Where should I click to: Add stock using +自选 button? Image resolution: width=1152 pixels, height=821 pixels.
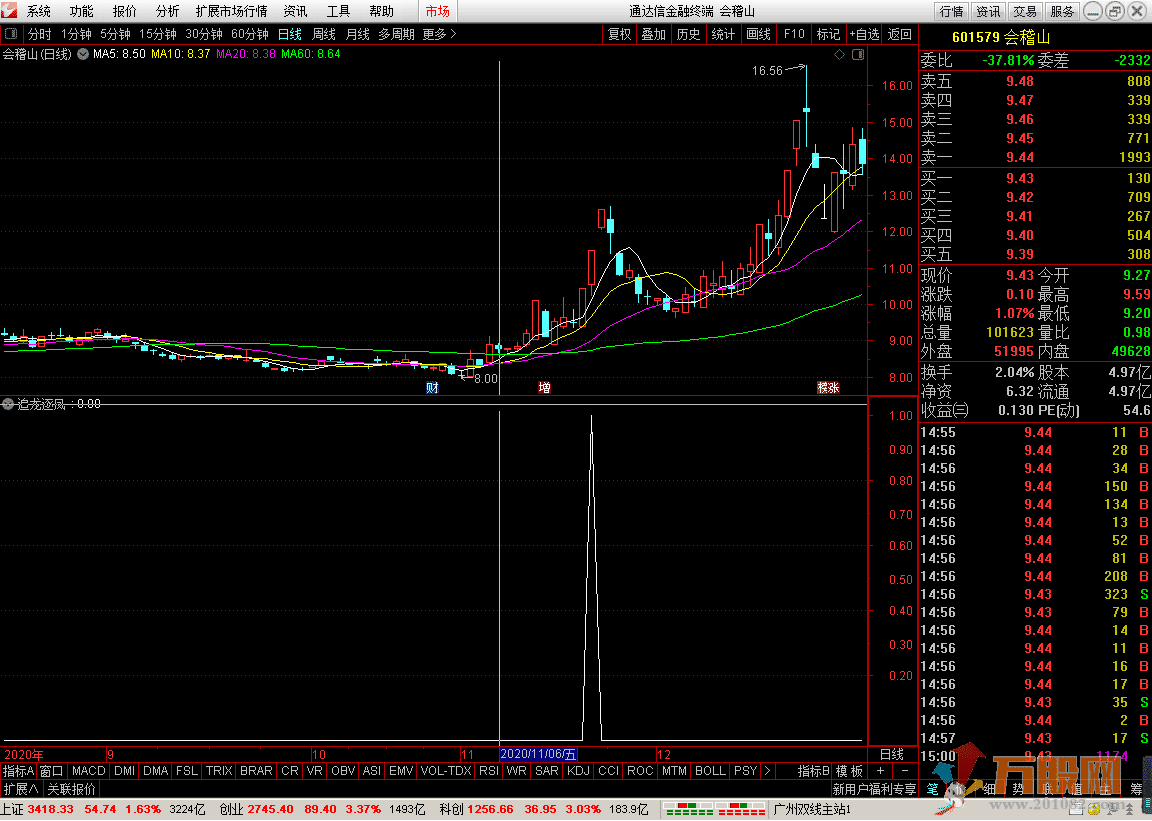864,34
